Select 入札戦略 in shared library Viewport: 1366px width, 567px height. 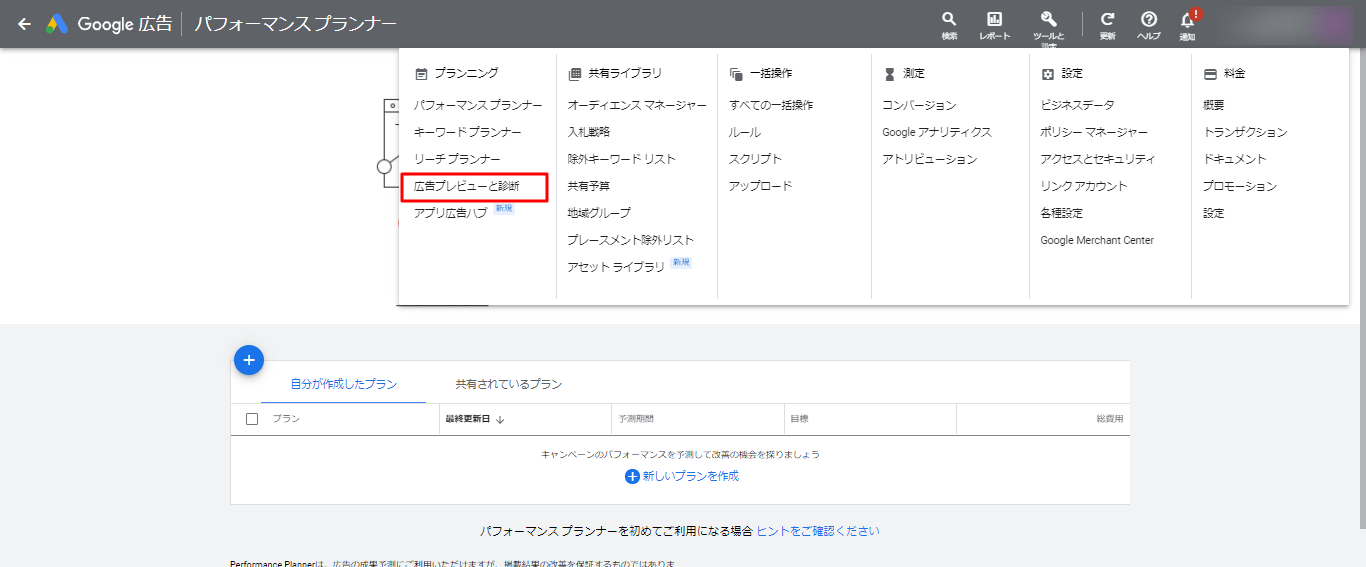click(589, 132)
